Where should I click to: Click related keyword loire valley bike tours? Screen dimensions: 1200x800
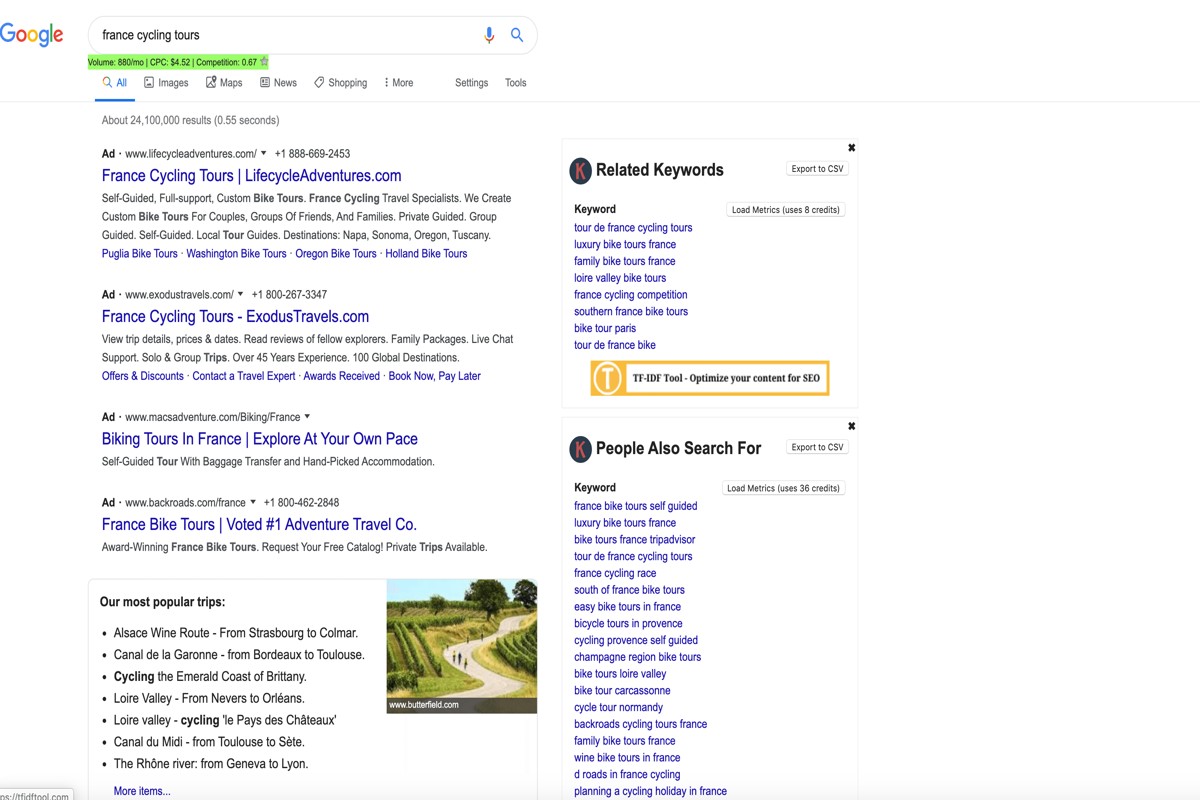pos(620,278)
